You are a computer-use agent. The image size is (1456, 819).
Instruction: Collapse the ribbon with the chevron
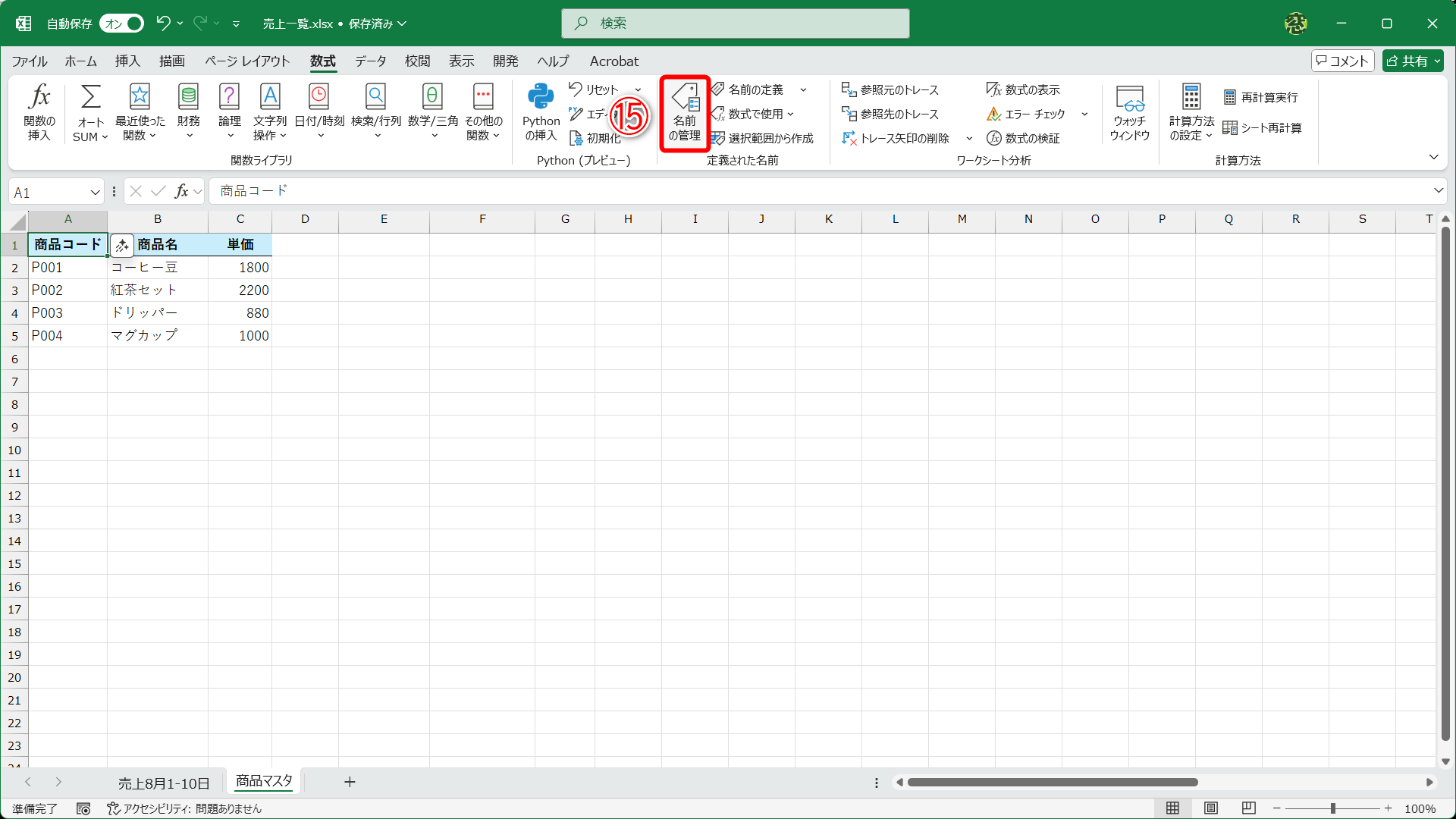[1433, 157]
